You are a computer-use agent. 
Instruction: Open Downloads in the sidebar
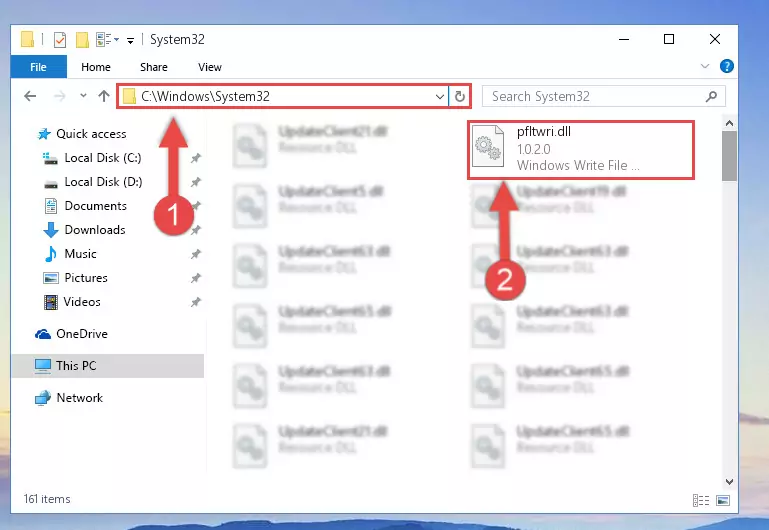click(95, 230)
